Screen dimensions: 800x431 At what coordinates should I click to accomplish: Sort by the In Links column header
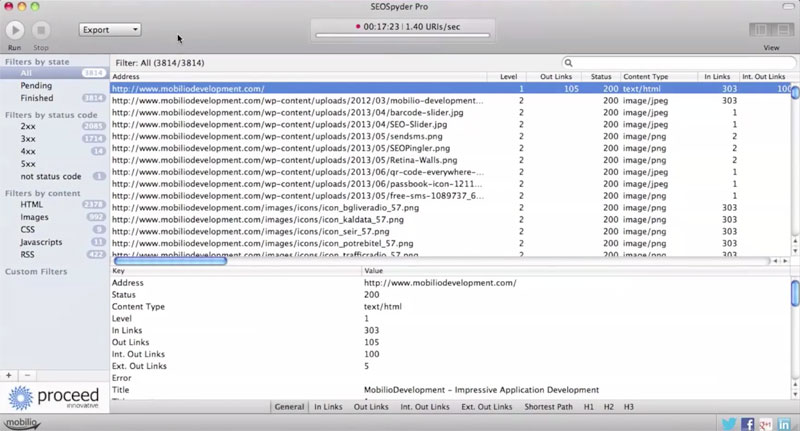tap(718, 77)
